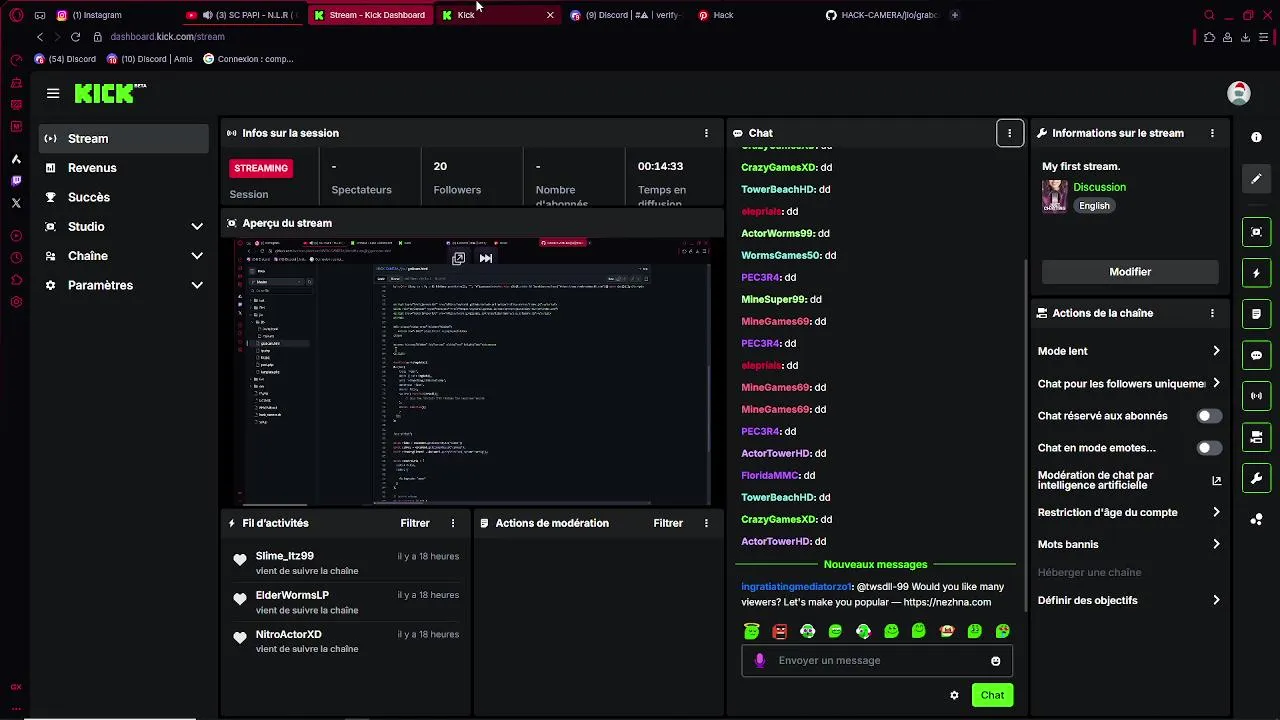The height and width of the screenshot is (720, 1280).
Task: Click username ingratiatingmediatorzo1 in chat
Action: 796,587
